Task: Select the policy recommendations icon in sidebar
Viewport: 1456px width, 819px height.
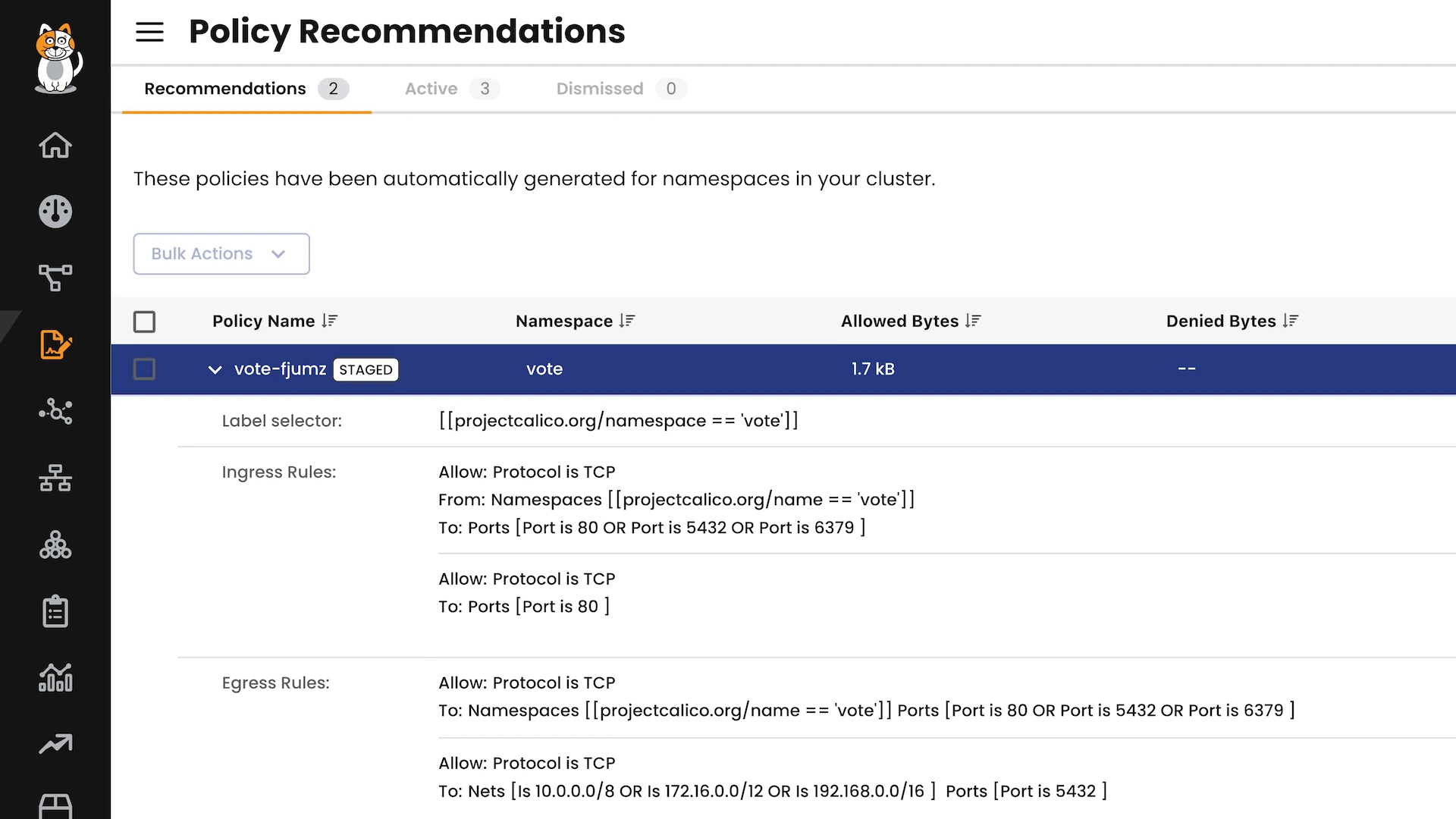Action: tap(55, 345)
